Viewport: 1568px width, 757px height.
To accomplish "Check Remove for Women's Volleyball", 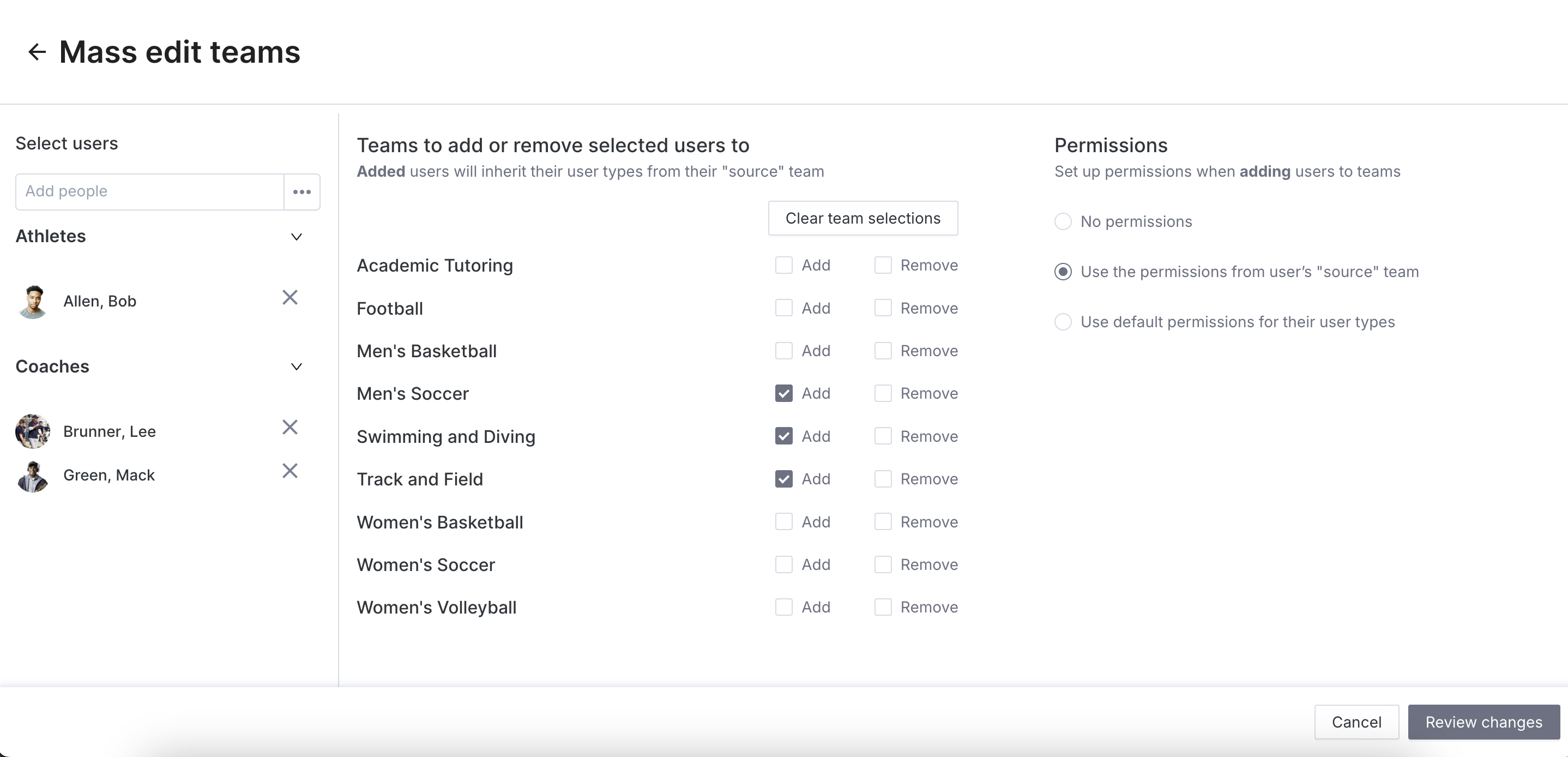I will click(883, 607).
